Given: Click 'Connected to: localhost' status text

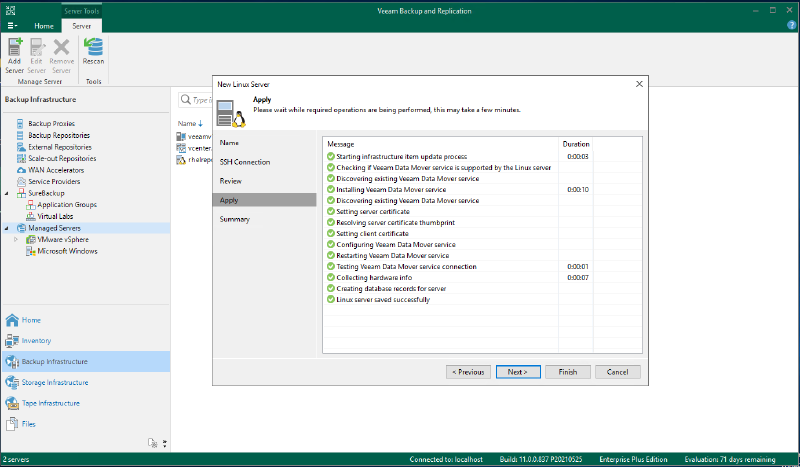Looking at the screenshot, I should tap(446, 459).
